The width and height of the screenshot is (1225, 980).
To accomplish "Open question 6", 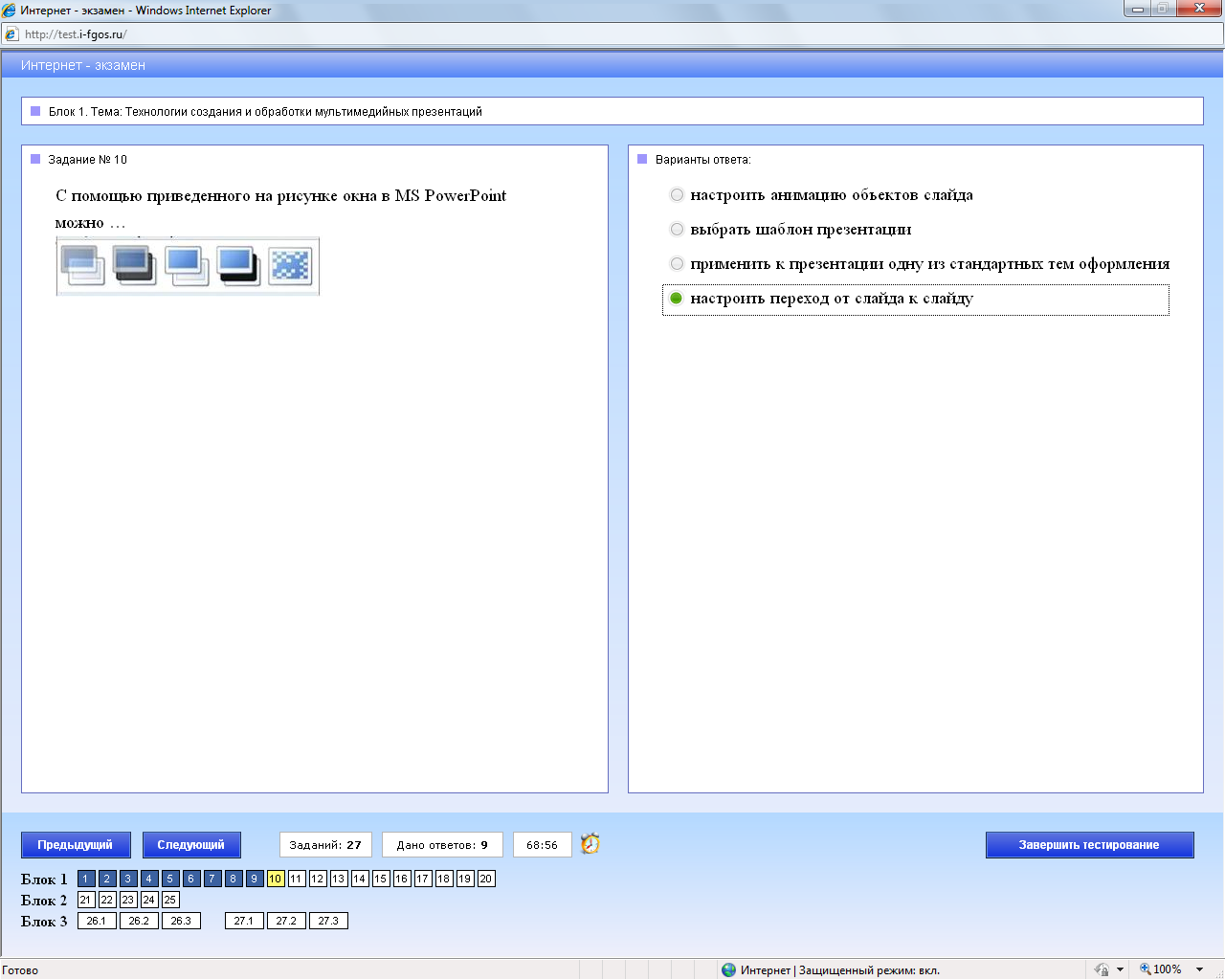I will tap(191, 879).
